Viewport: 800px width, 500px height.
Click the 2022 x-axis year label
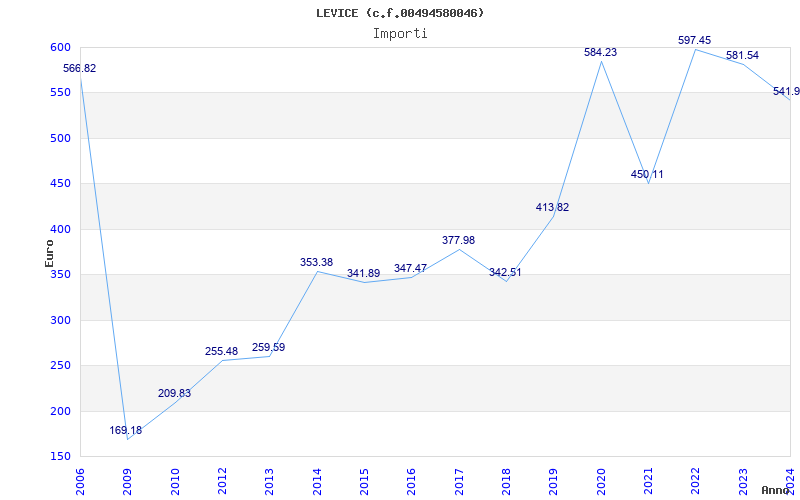pos(695,481)
